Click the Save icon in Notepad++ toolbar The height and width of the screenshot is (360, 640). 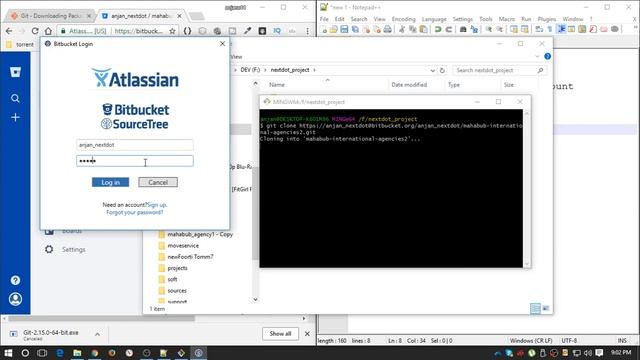tap(344, 29)
